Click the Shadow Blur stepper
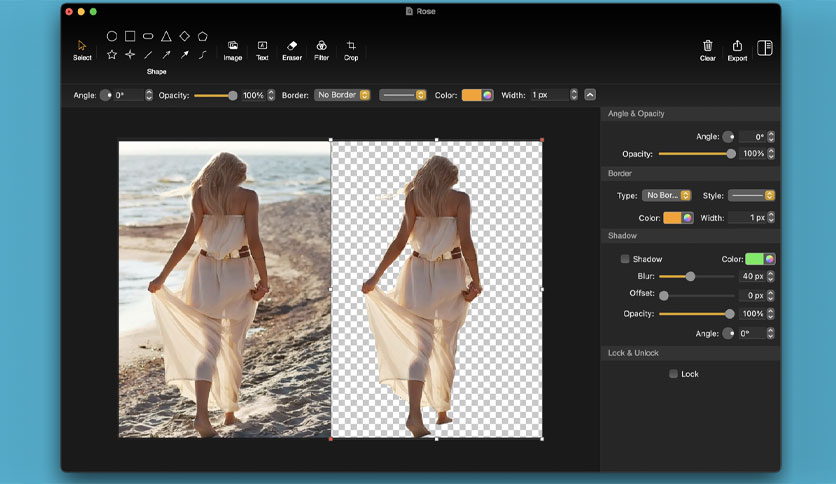Screen dimensions: 836x484 click(771, 276)
